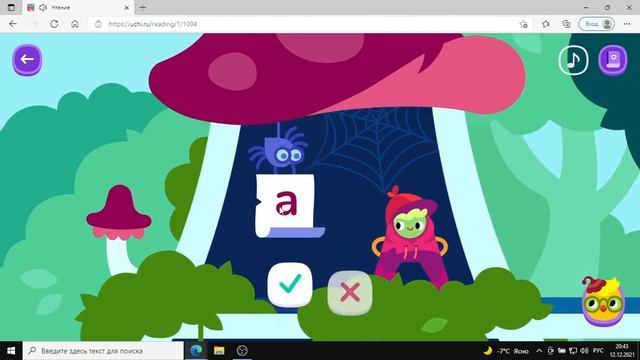Open browser collections button
This screenshot has height=360, width=640.
(567, 24)
